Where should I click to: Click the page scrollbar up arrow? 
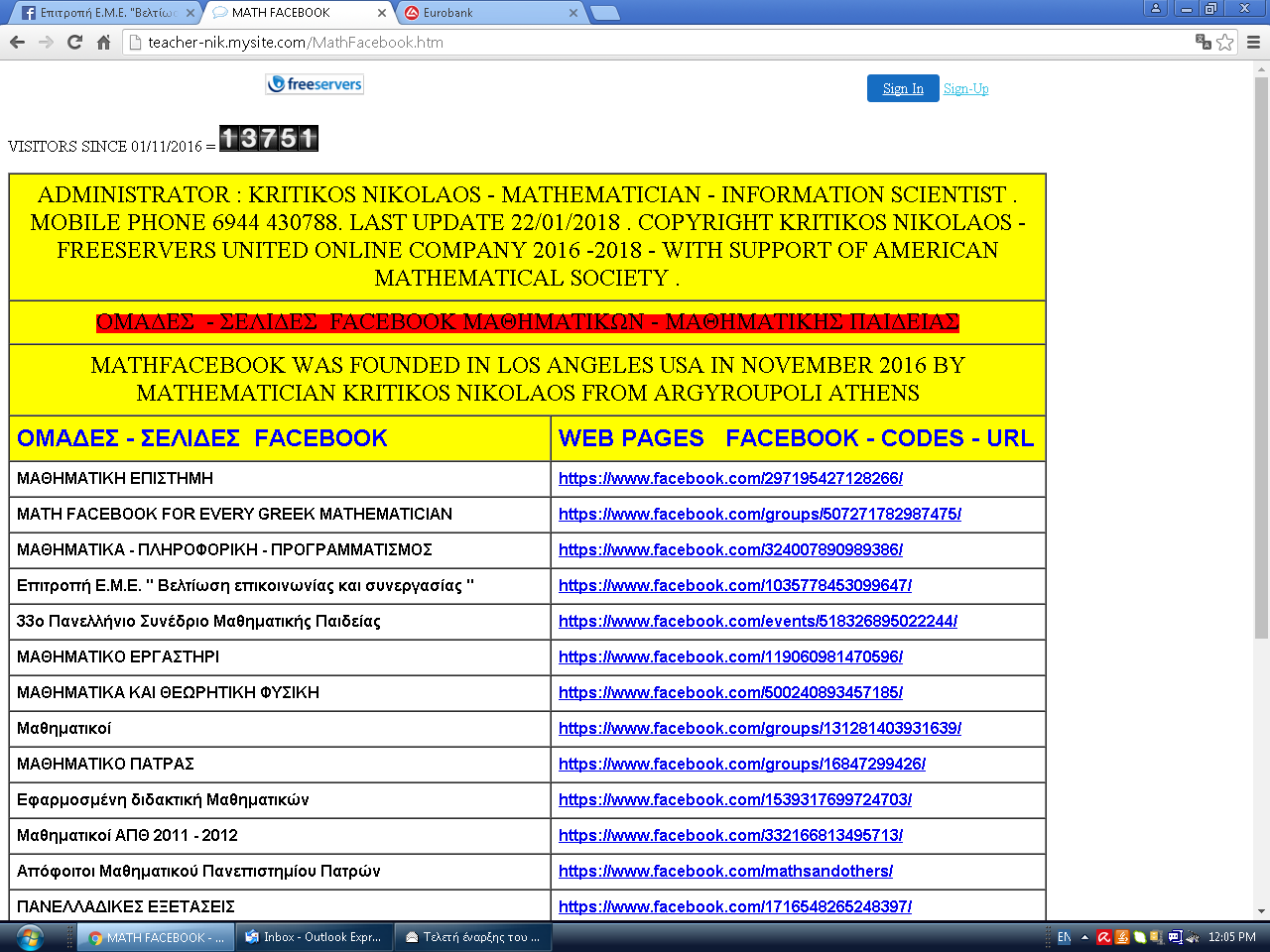click(1261, 68)
